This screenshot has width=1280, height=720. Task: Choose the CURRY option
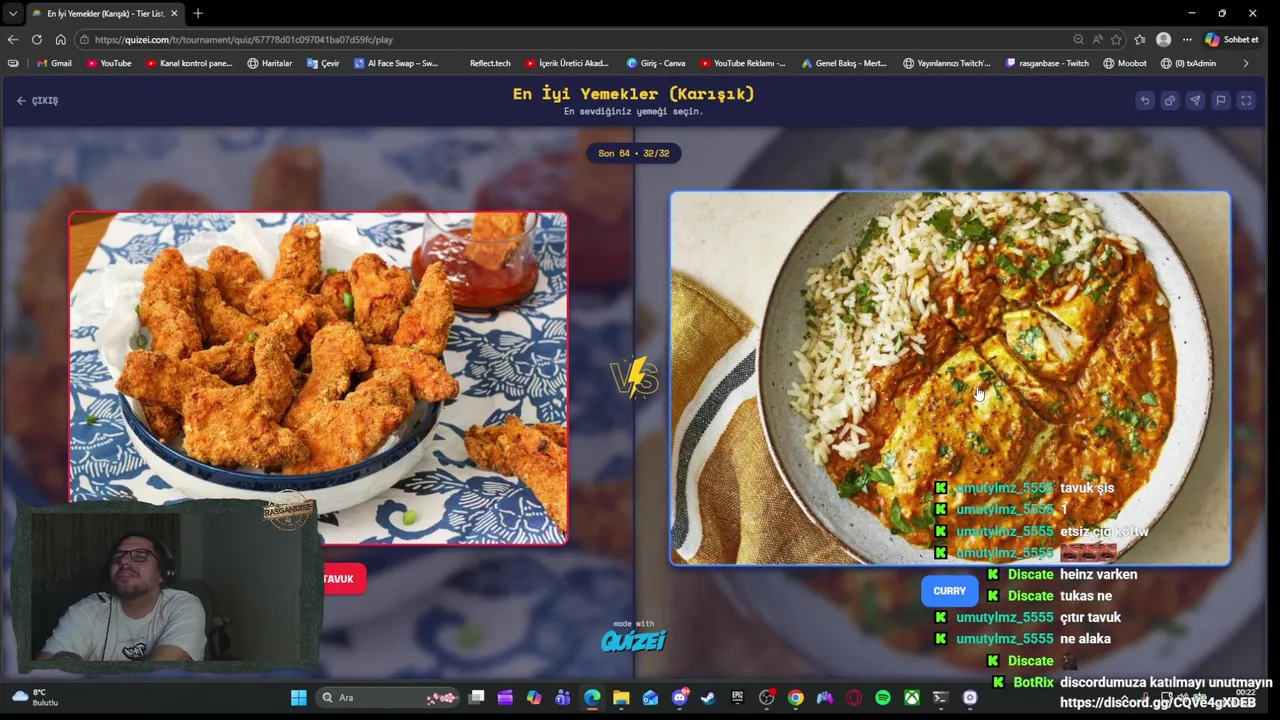pos(949,591)
